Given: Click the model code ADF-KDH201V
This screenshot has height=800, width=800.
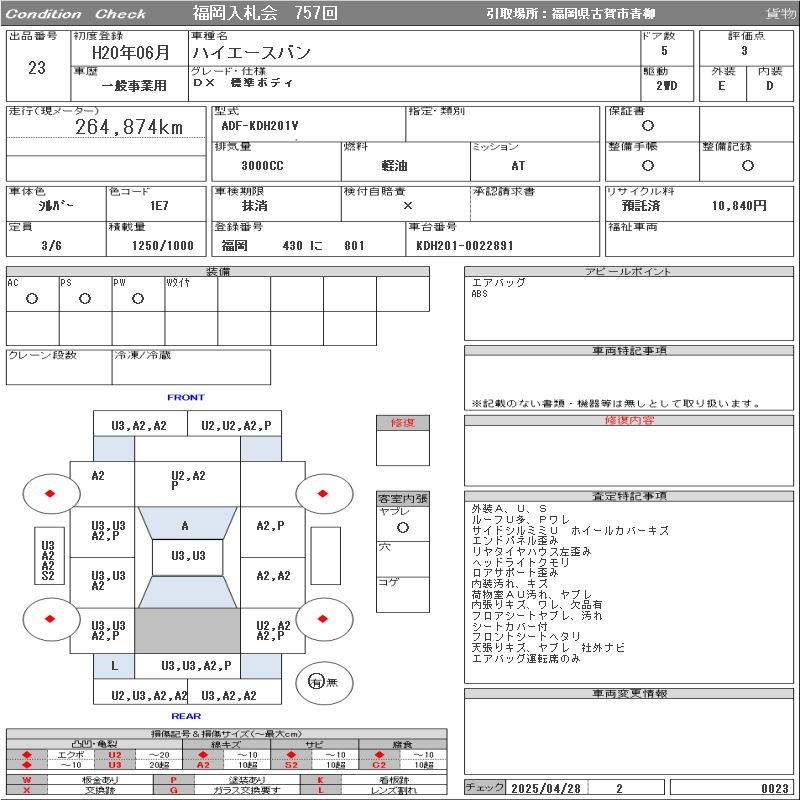Looking at the screenshot, I should coord(260,126).
